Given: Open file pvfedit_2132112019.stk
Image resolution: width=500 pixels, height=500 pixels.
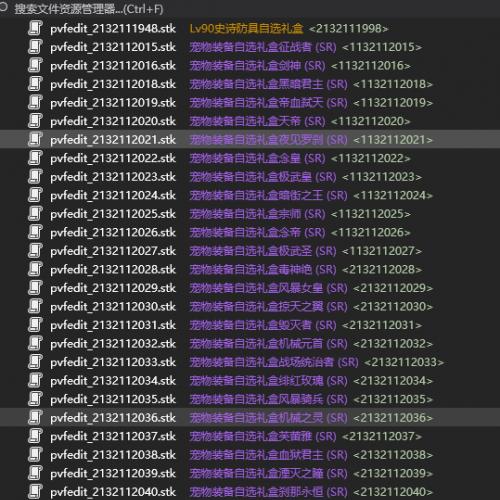Looking at the screenshot, I should [113, 103].
